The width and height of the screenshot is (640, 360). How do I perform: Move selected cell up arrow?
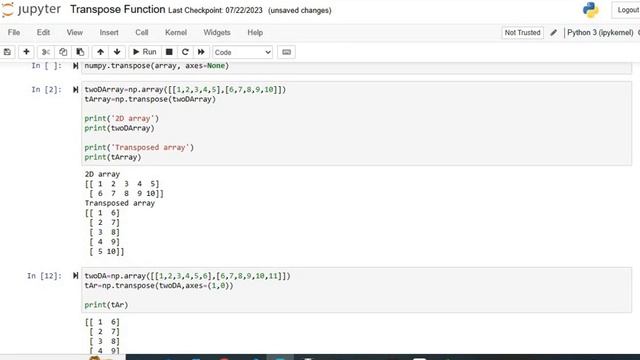[x=100, y=52]
